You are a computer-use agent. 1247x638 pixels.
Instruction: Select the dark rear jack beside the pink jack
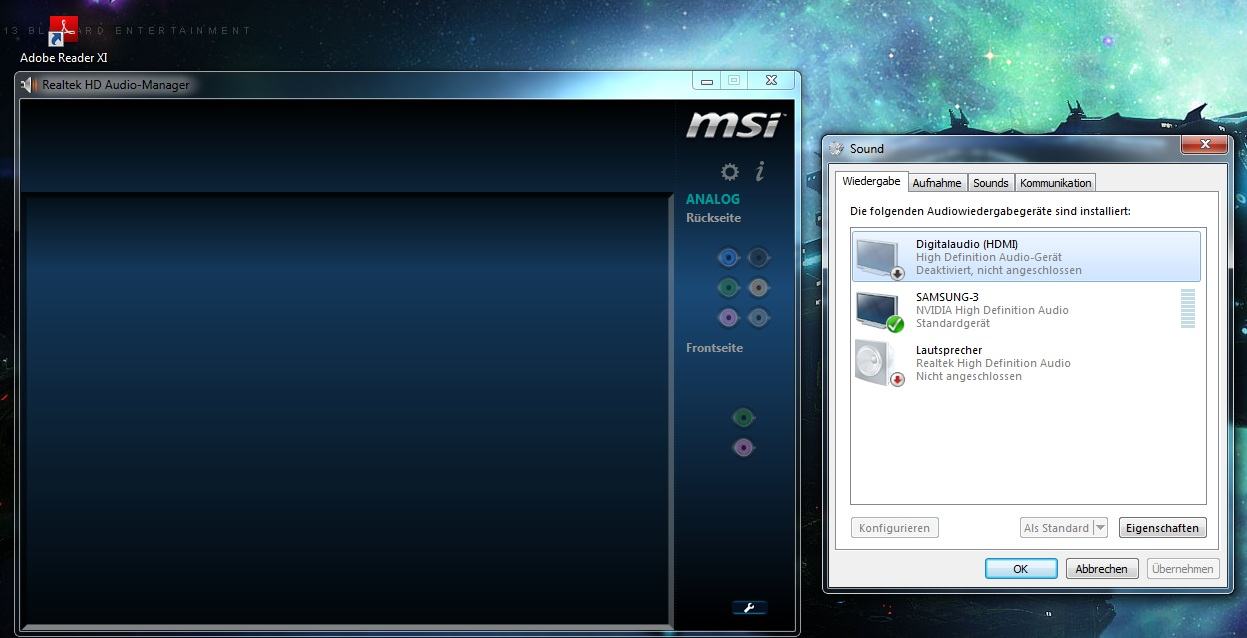coord(759,318)
